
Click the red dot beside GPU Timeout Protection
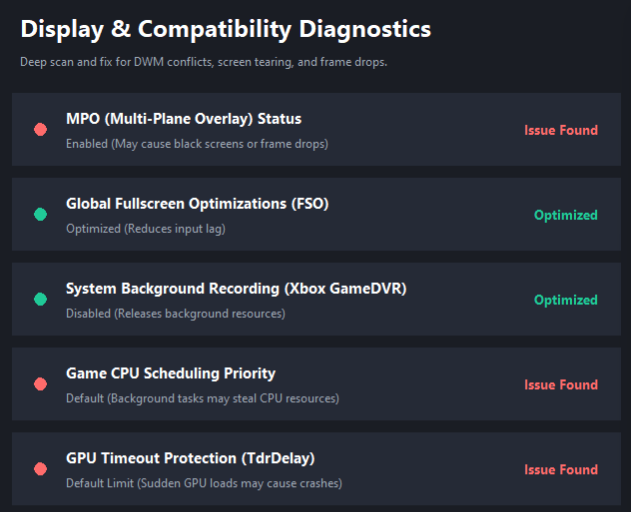40,469
